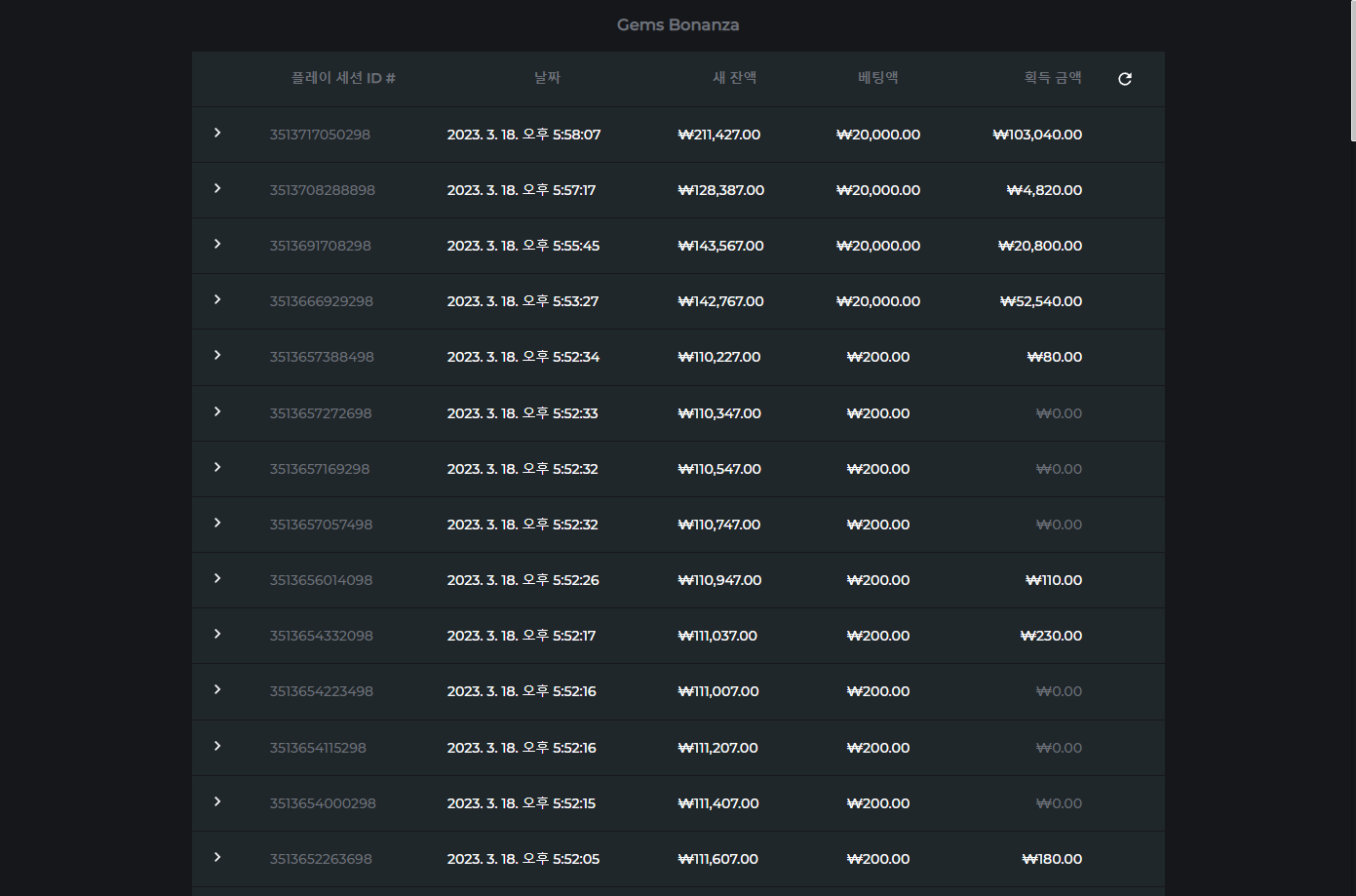Click the date "2023. 3. 18. 오후 5:57:17"
The height and width of the screenshot is (896, 1356).
tap(522, 190)
